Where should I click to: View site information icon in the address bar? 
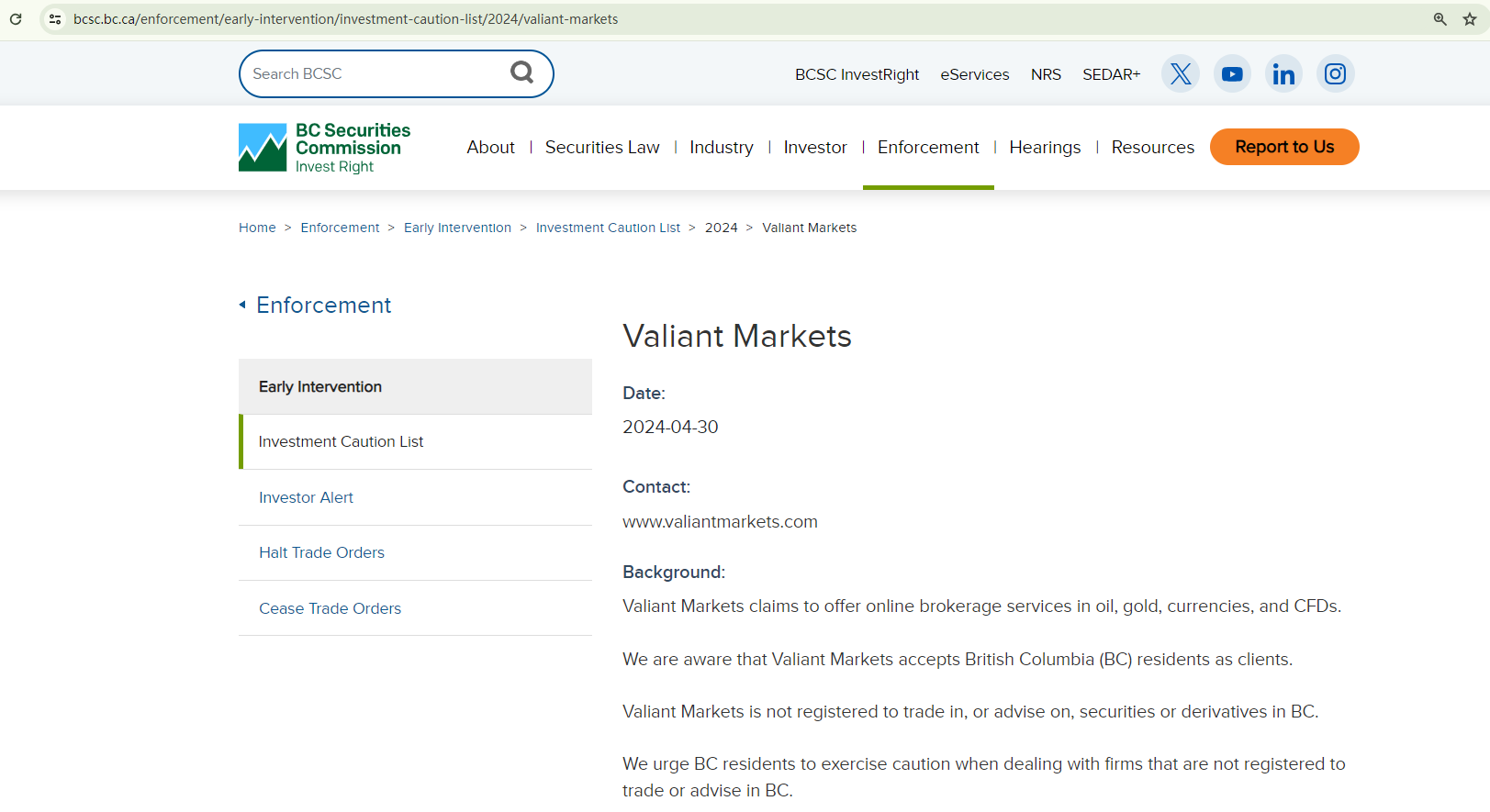(x=55, y=19)
